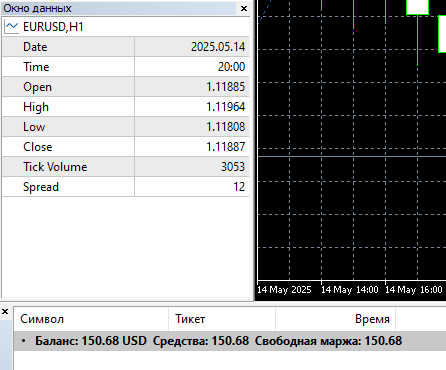Select the EURUSD,H1 symbol header row
446x370 pixels.
coord(126,27)
